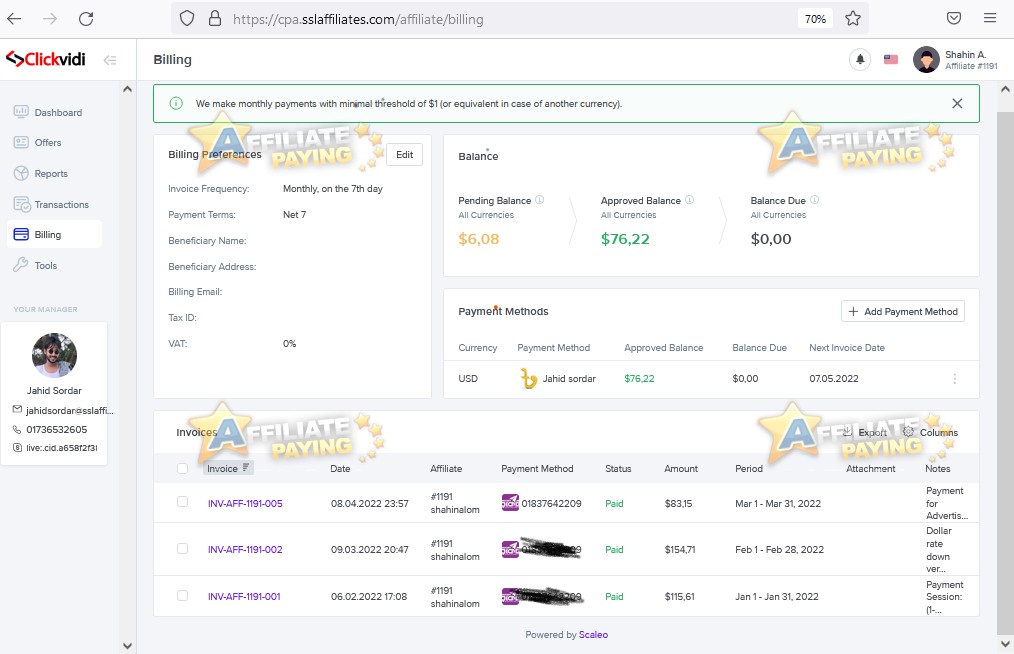Bookmark this page with the star icon

tap(853, 19)
